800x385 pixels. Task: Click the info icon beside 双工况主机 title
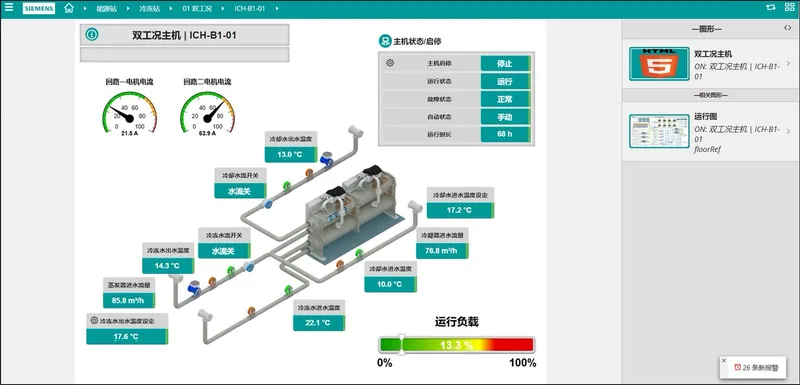tap(92, 35)
